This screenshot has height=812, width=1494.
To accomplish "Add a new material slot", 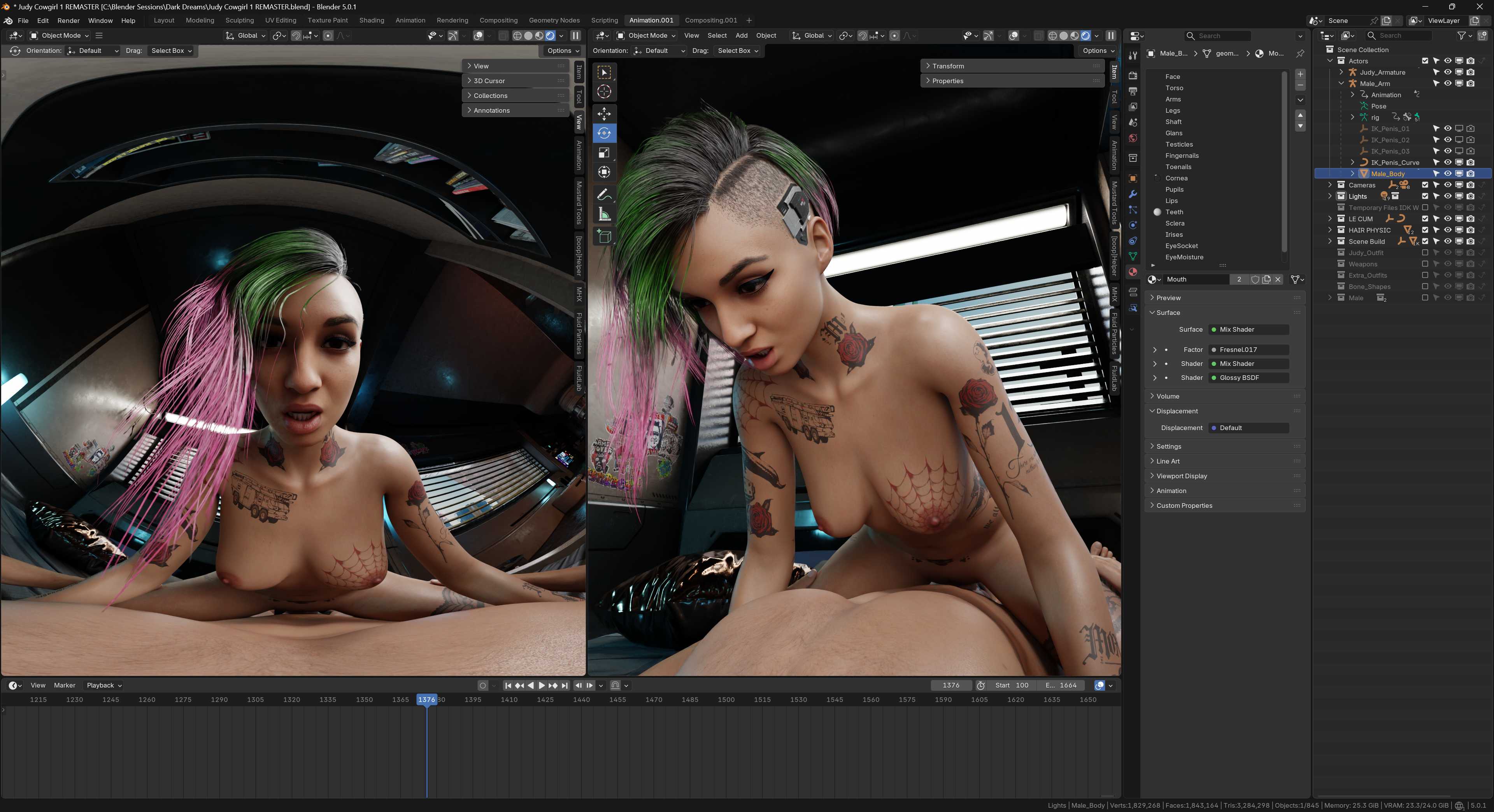I will [x=1300, y=74].
